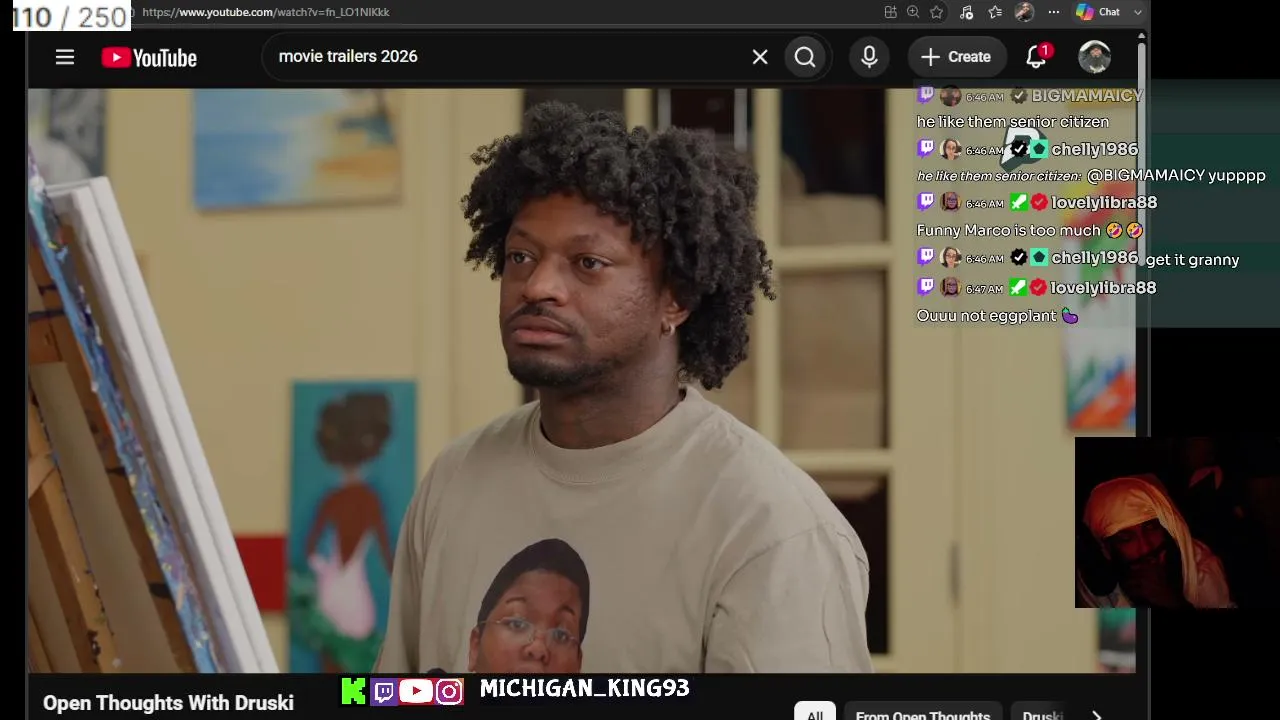Open YouTube notifications bell
Image resolution: width=1280 pixels, height=720 pixels.
click(1036, 57)
